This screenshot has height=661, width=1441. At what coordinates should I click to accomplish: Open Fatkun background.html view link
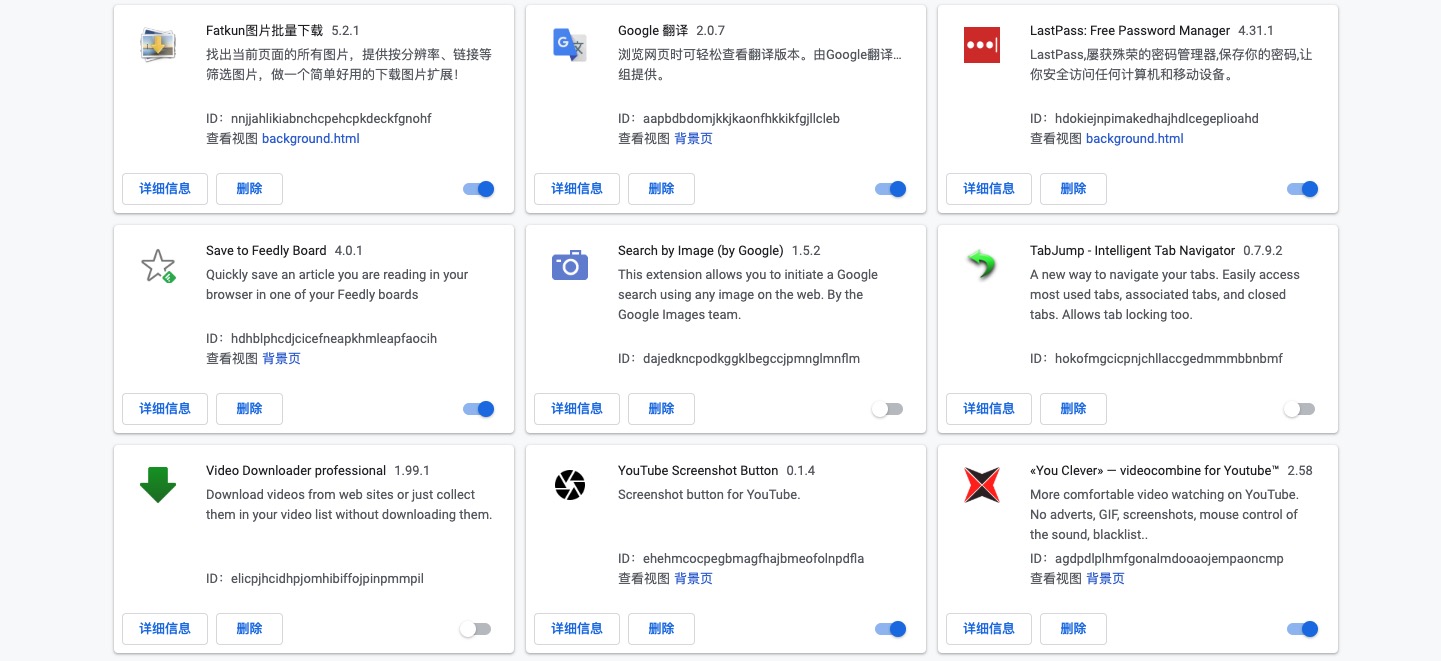click(x=310, y=139)
